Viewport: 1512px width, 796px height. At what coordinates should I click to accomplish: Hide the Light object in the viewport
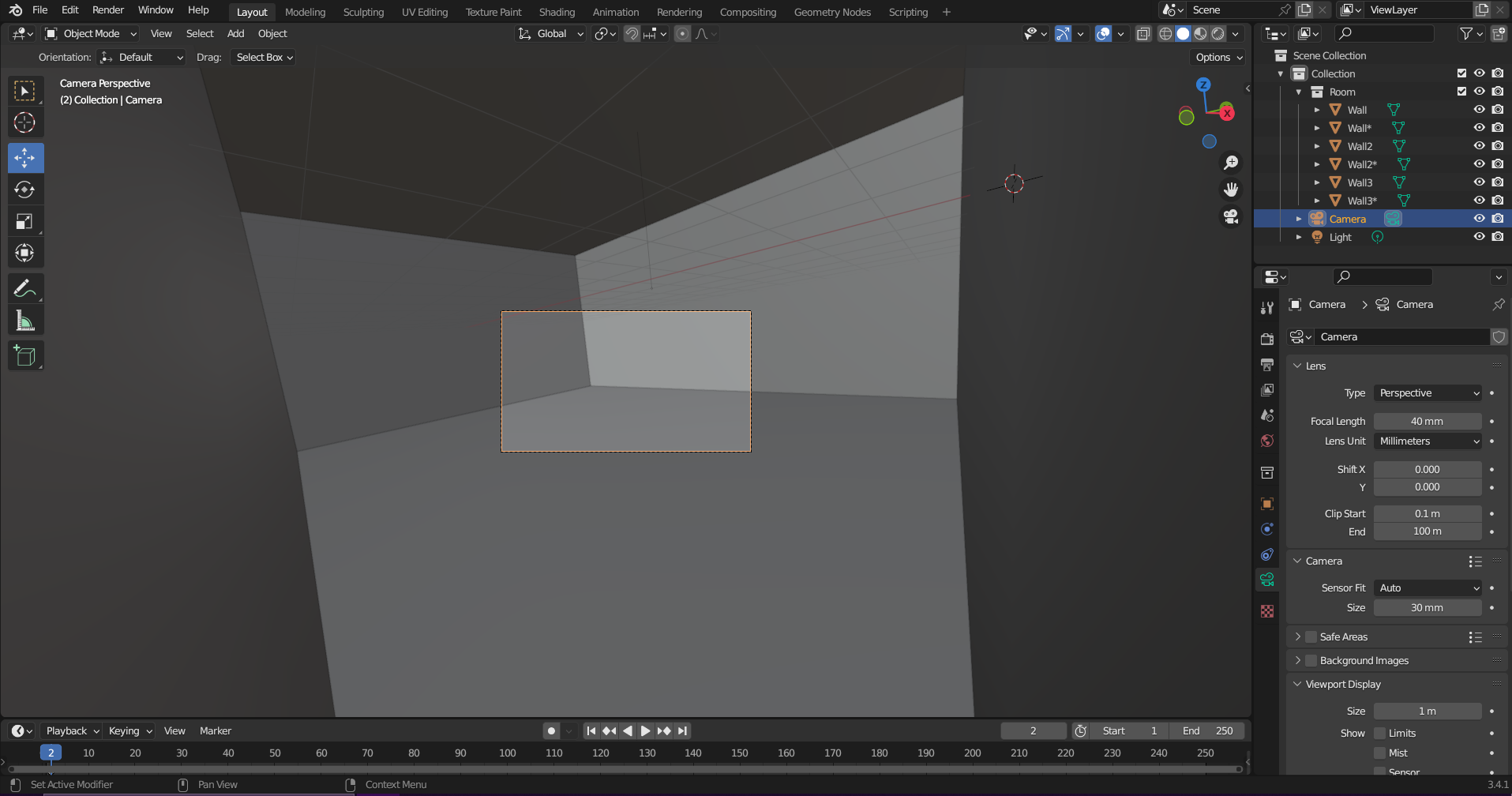[x=1479, y=236]
